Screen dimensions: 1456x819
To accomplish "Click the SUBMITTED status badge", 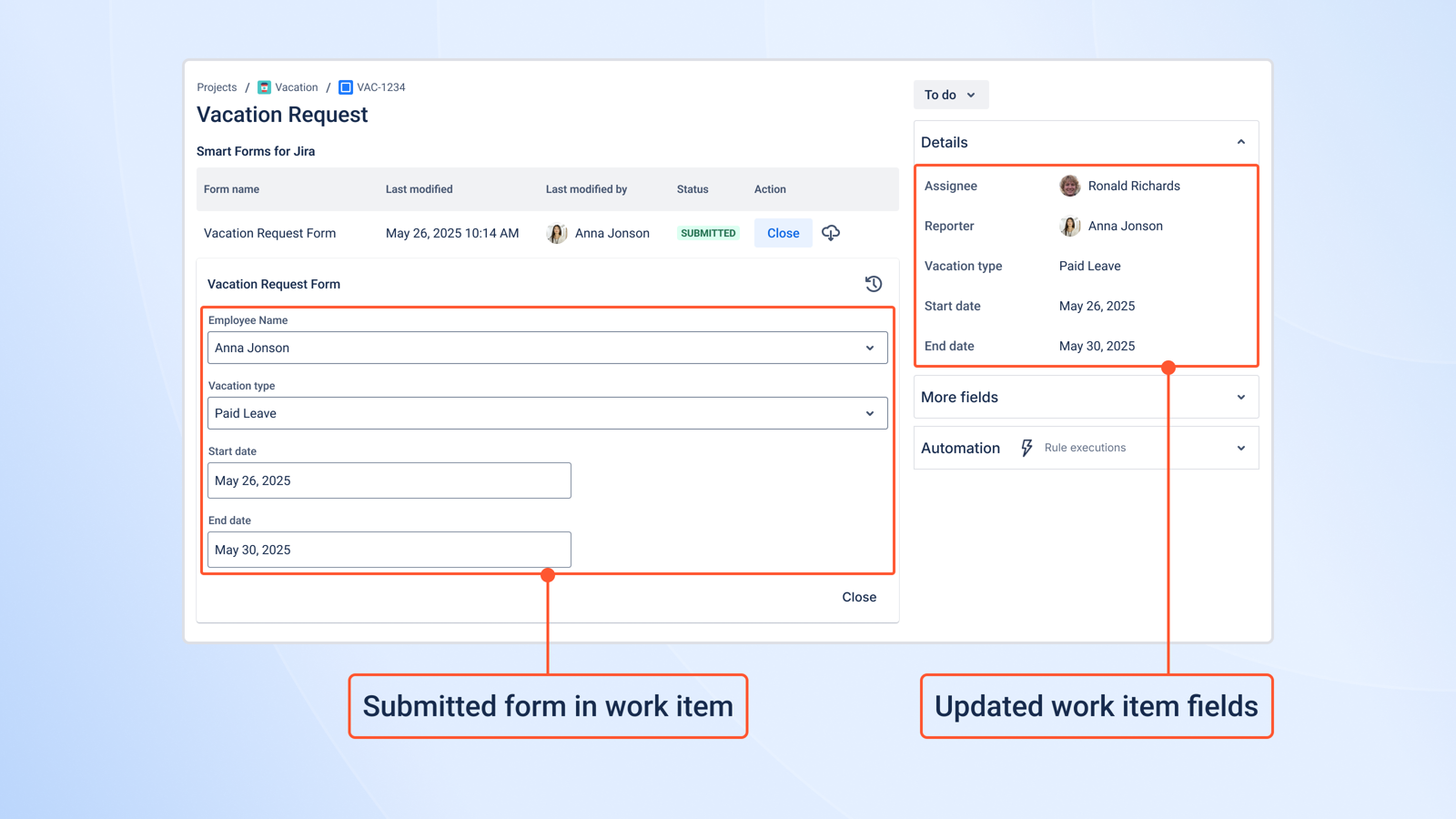I will [708, 233].
